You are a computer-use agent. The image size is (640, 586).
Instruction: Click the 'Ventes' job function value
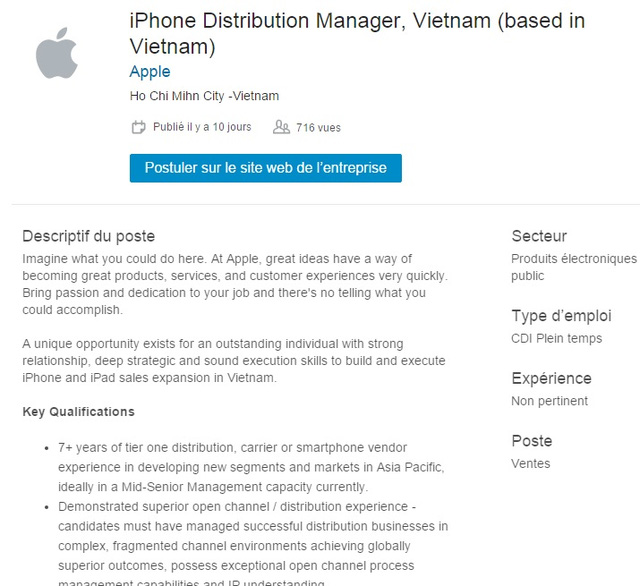click(x=530, y=463)
